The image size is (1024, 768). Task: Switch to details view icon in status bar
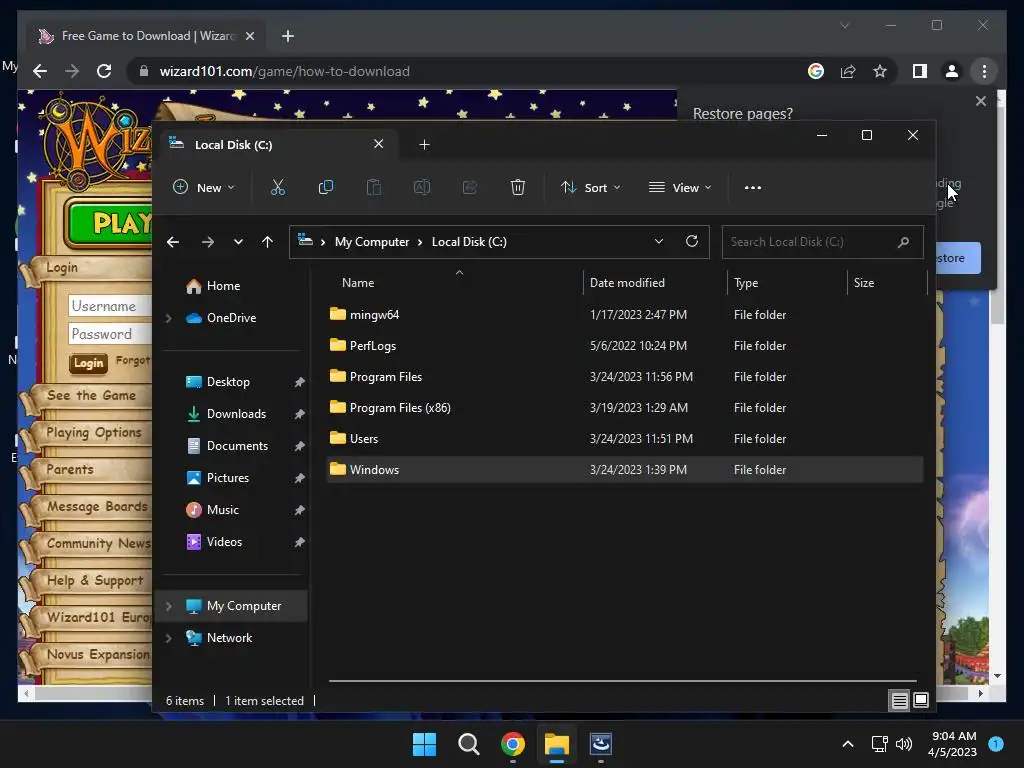pyautogui.click(x=899, y=701)
